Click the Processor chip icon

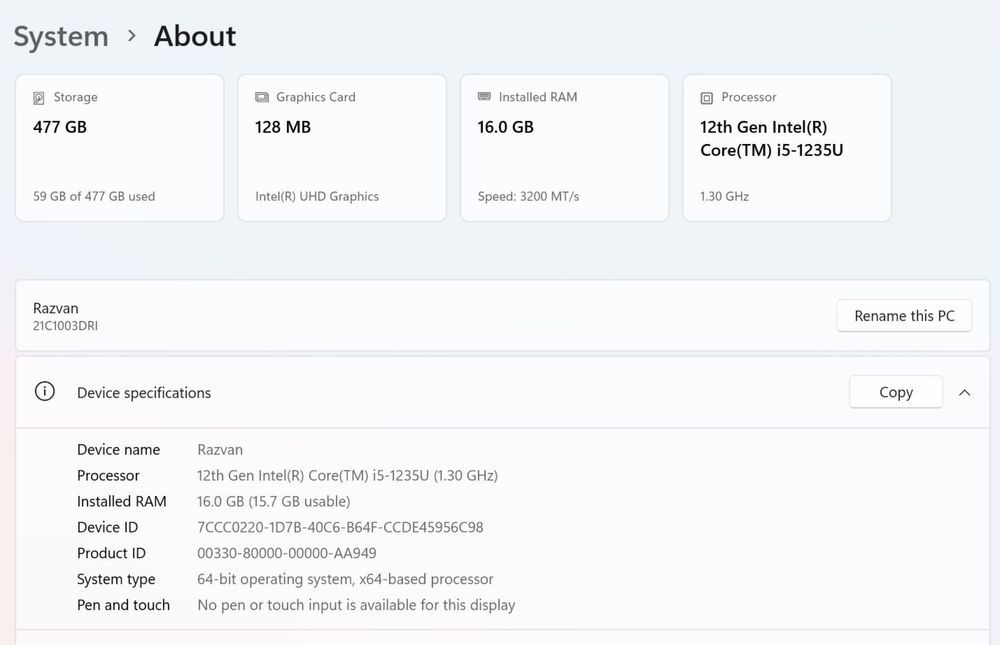point(707,98)
